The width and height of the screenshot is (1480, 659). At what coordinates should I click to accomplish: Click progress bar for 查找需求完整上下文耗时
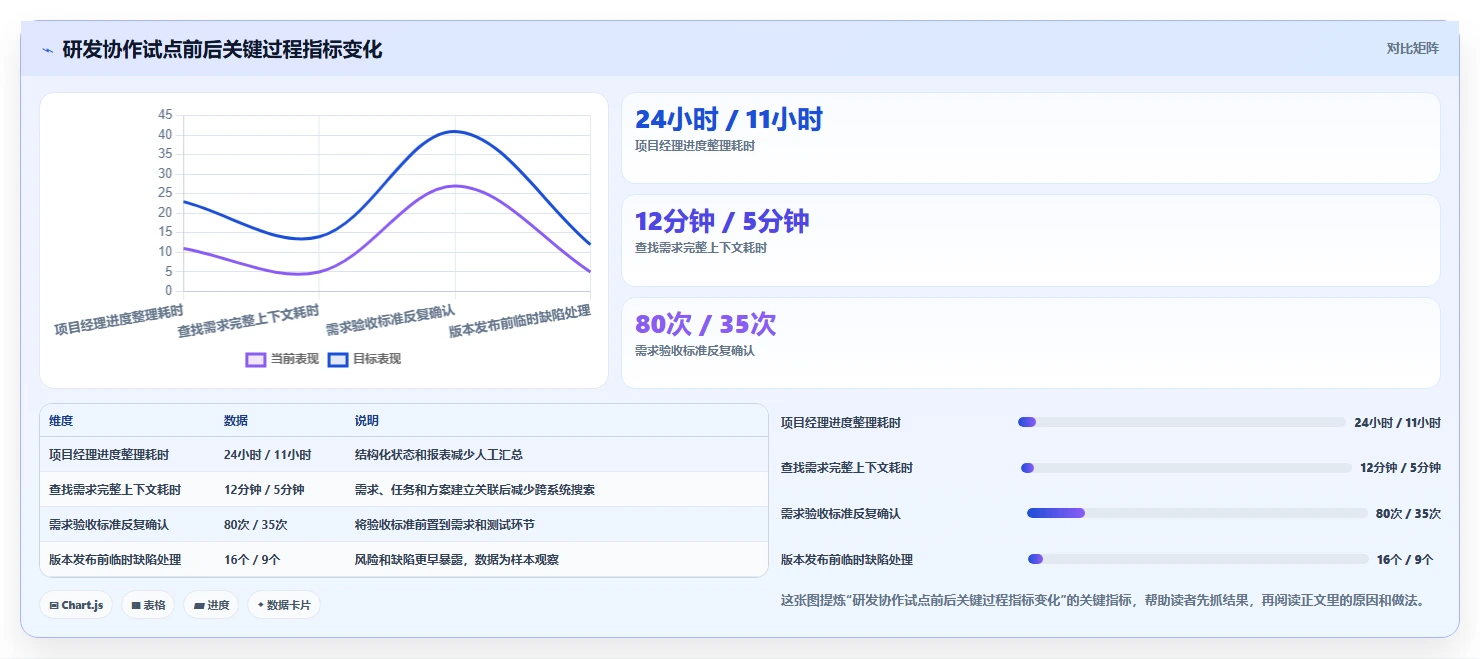[1186, 468]
